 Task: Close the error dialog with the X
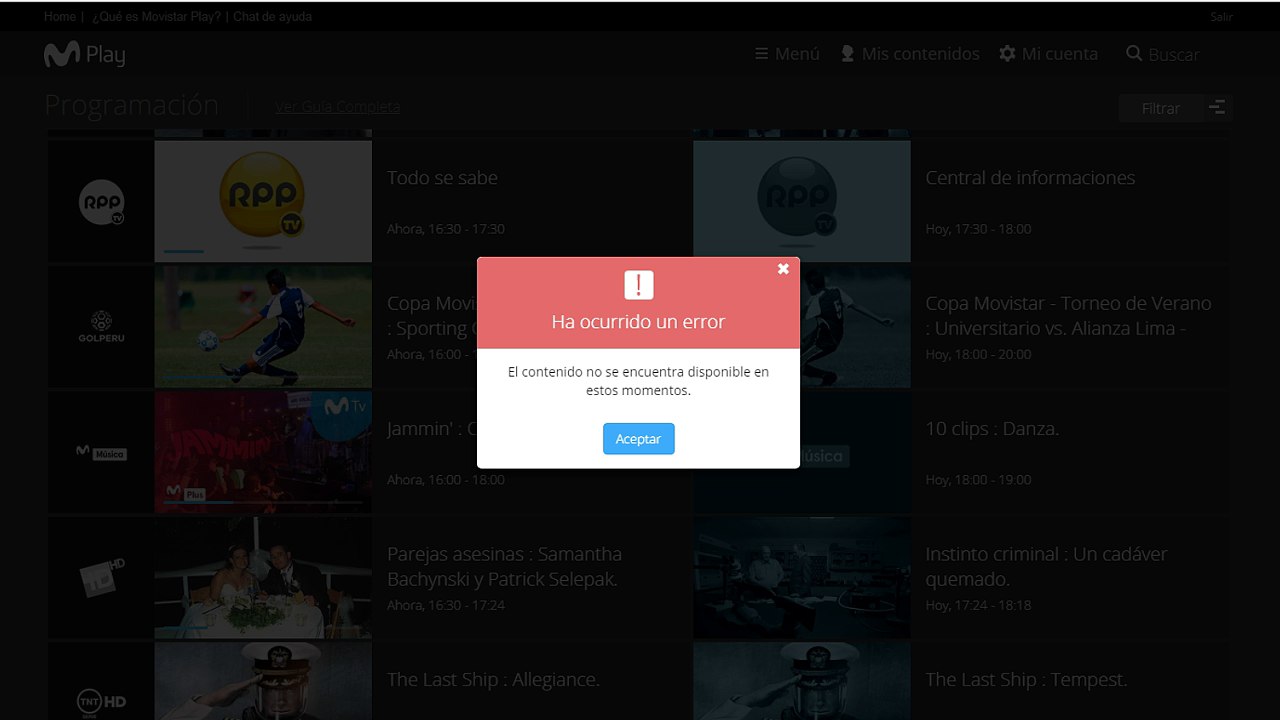(783, 269)
